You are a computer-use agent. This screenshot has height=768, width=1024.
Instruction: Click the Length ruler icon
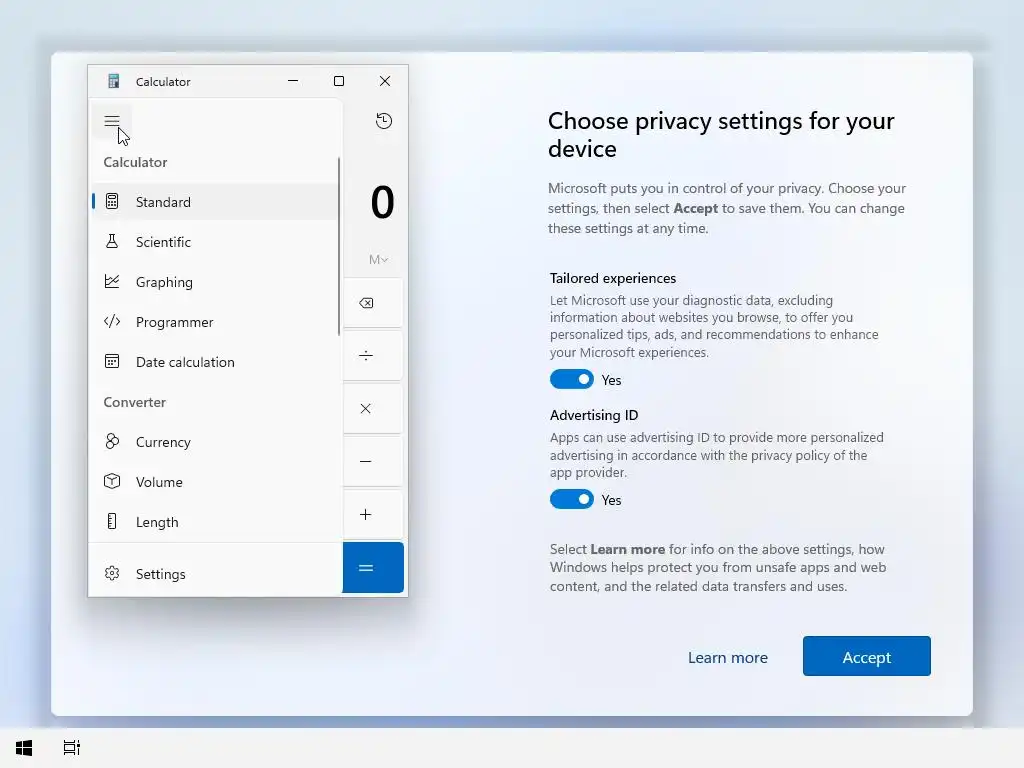click(112, 521)
